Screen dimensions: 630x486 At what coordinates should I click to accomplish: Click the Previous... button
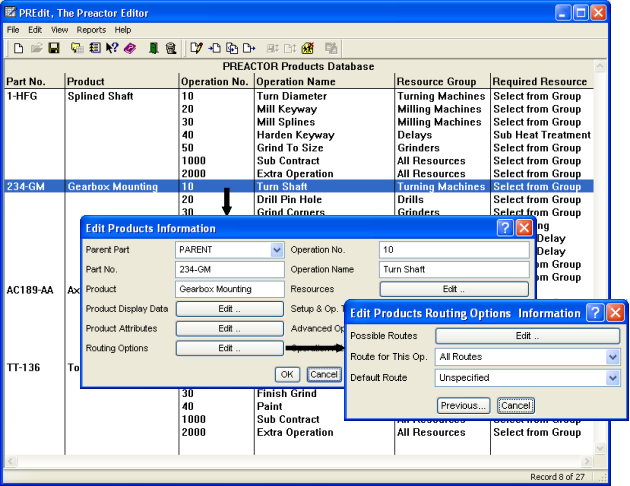[x=463, y=406]
